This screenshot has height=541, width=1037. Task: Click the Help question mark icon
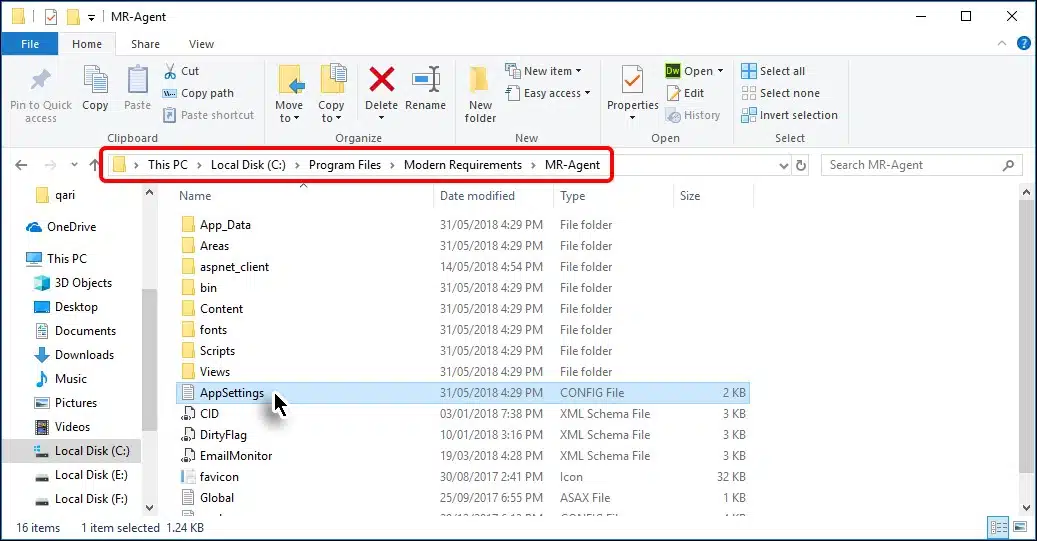click(x=1024, y=43)
